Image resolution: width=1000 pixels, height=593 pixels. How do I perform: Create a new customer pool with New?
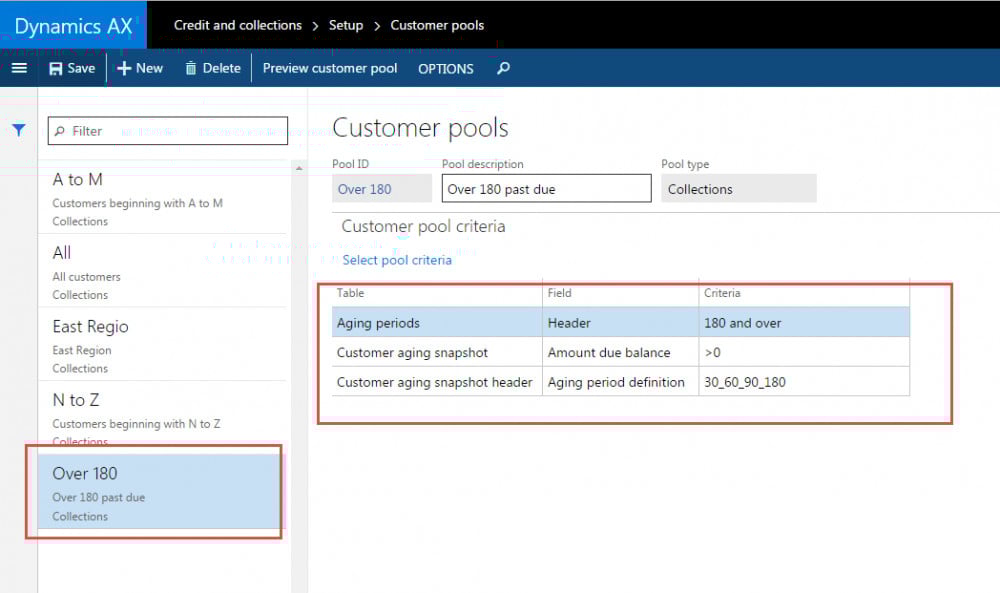(140, 68)
